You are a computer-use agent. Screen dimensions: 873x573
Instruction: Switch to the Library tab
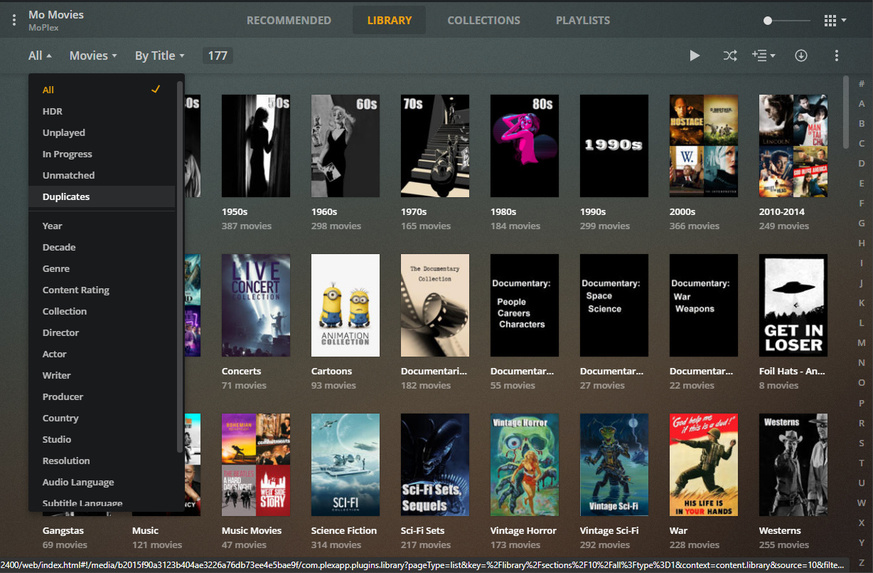click(389, 21)
